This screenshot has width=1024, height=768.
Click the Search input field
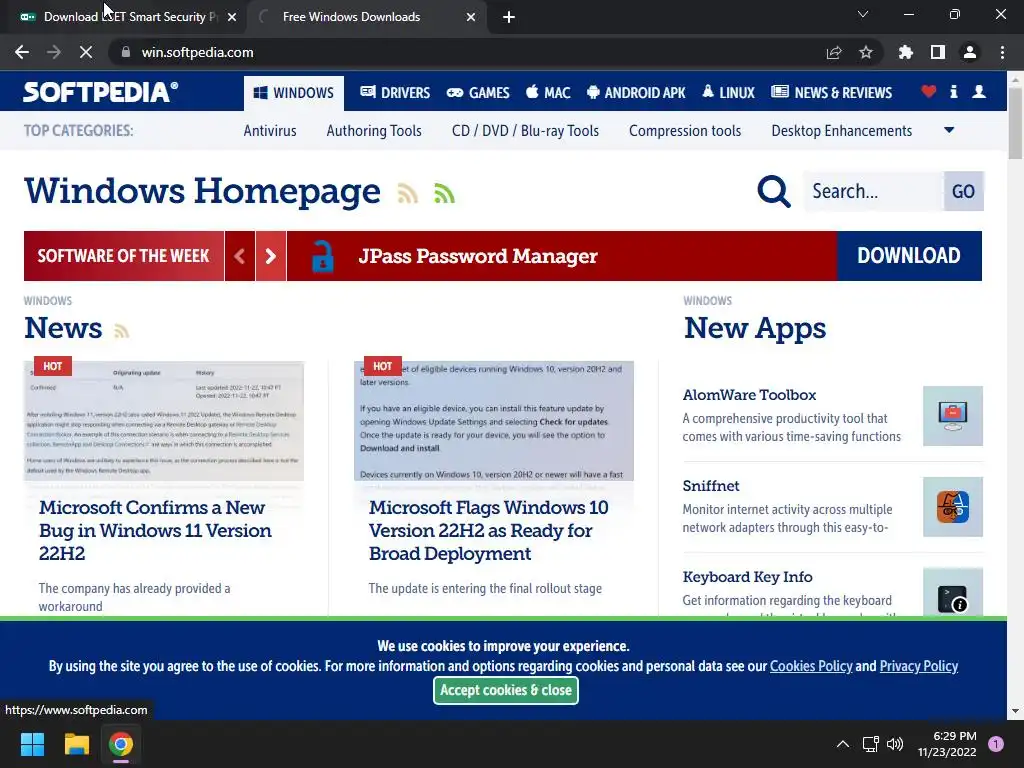tap(874, 191)
